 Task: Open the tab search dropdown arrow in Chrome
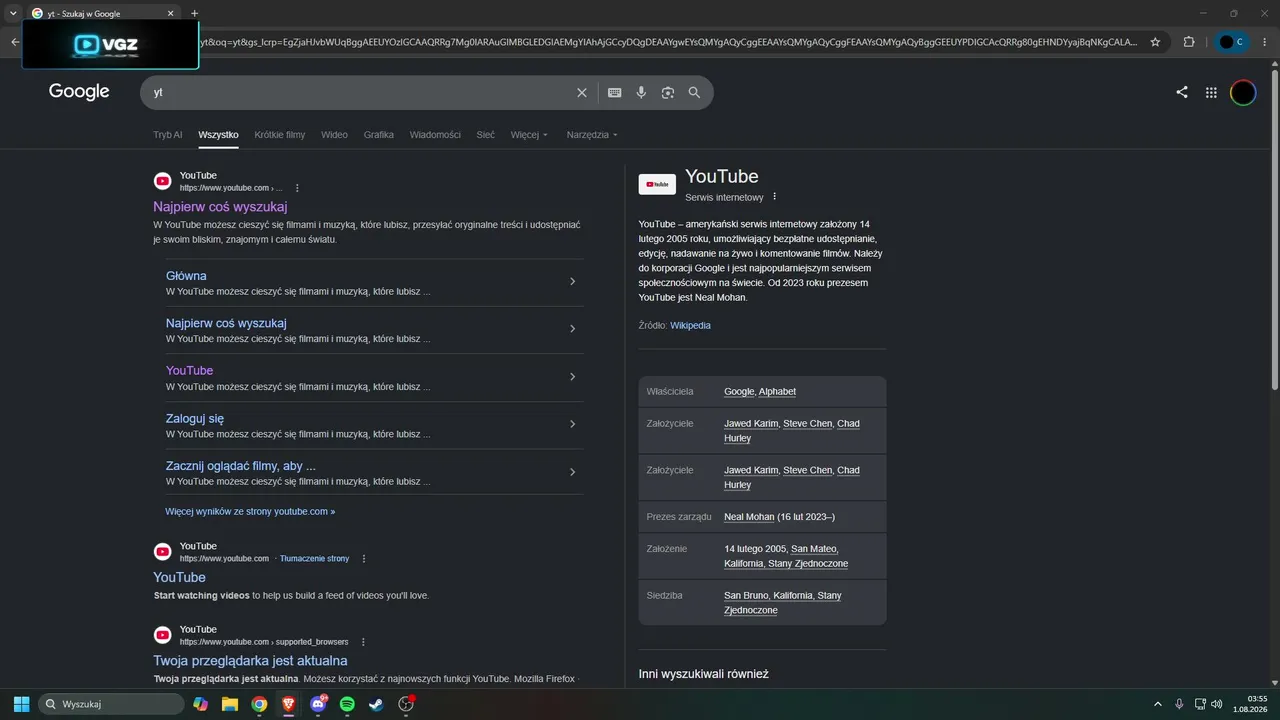13,13
